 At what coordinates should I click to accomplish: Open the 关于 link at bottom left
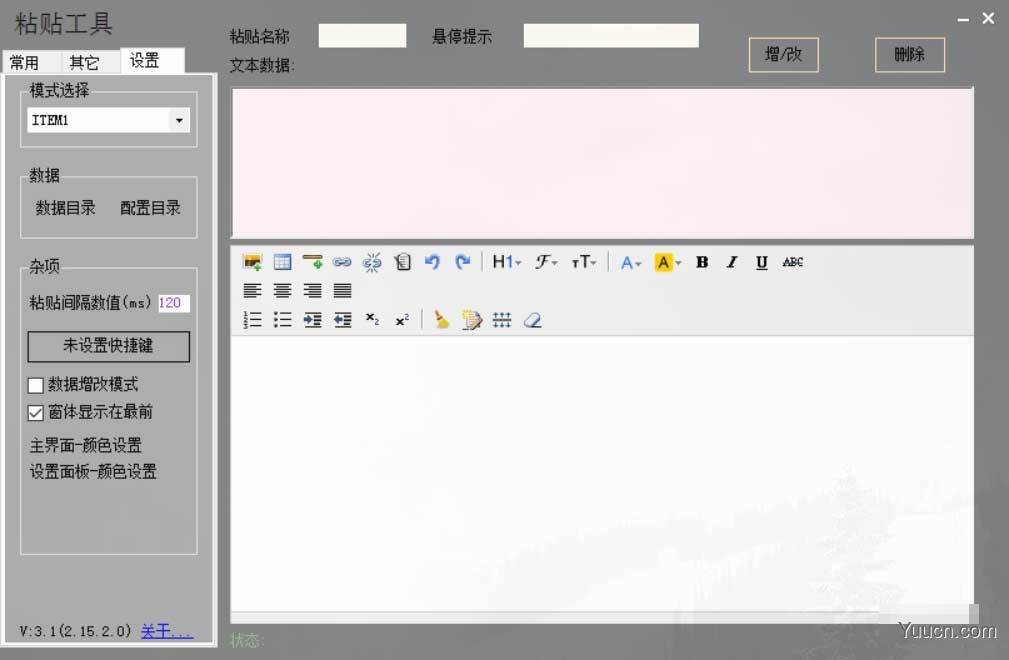[166, 631]
